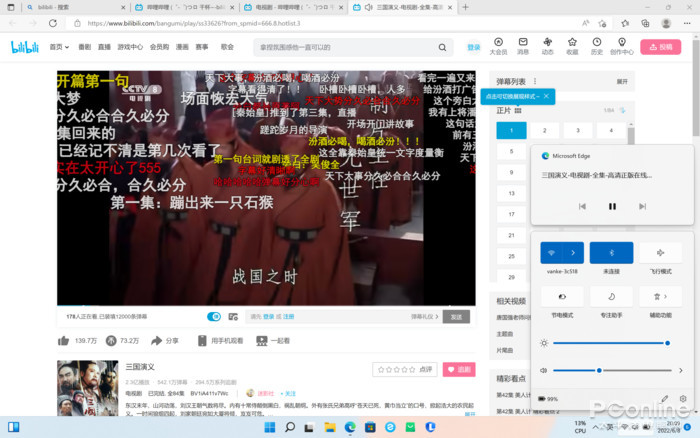Viewport: 700px width, 438px height.
Task: Click the pink upload button
Action: [x=660, y=47]
